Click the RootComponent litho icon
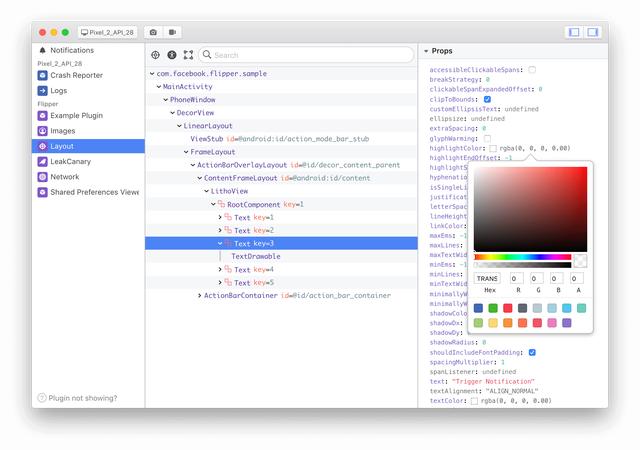 (x=221, y=203)
